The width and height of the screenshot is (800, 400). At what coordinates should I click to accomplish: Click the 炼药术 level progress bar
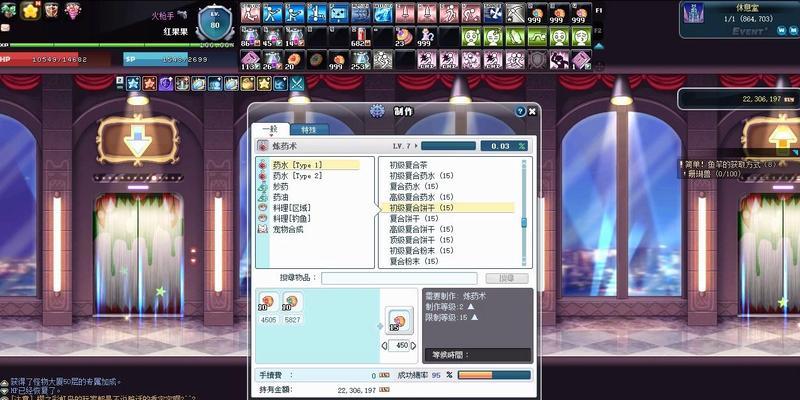pyautogui.click(x=448, y=146)
